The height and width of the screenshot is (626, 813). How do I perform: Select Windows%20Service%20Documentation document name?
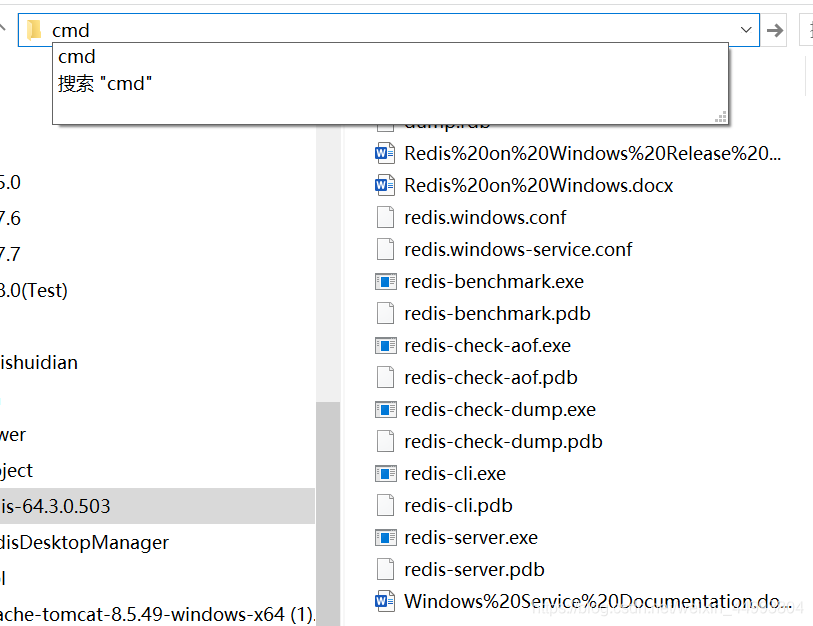(598, 602)
